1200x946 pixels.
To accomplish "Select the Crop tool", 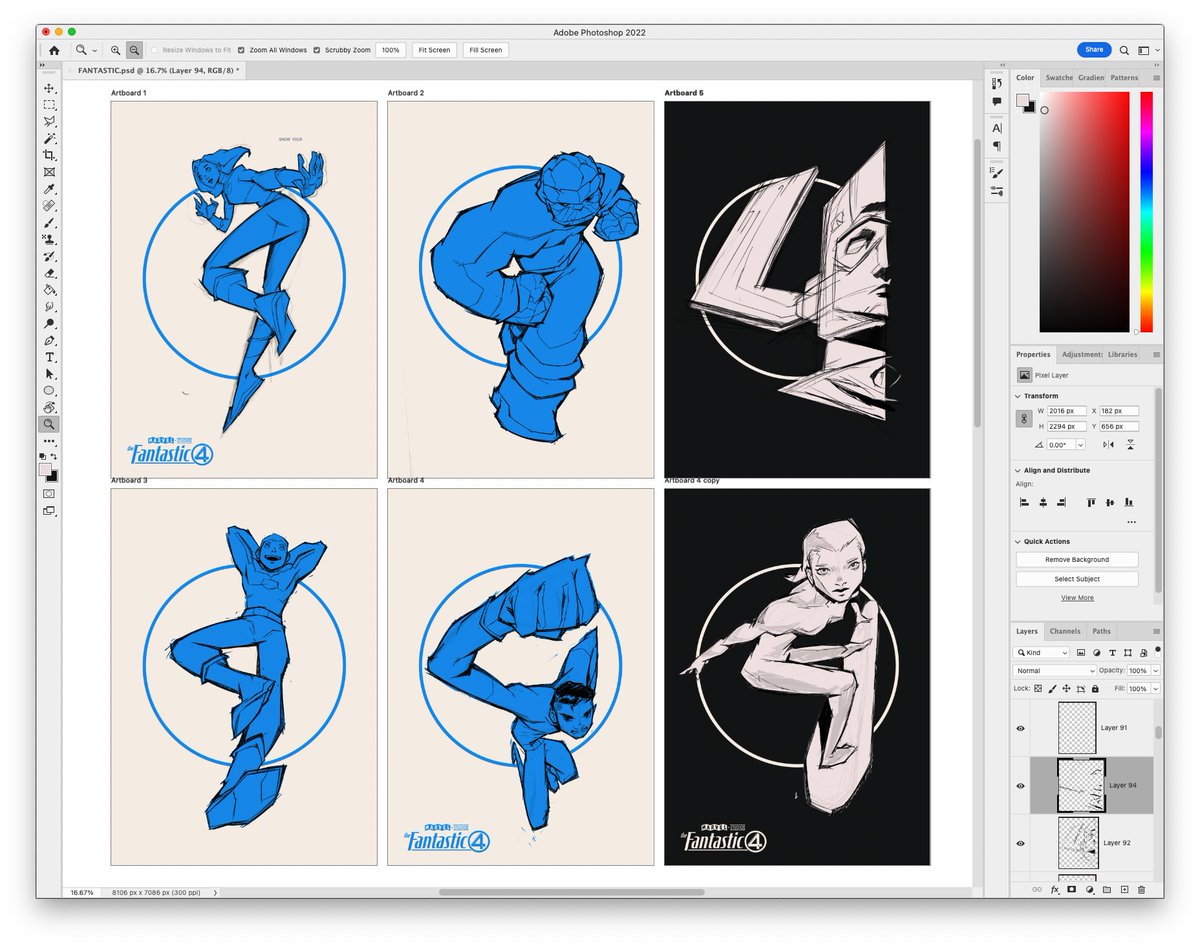I will (49, 155).
